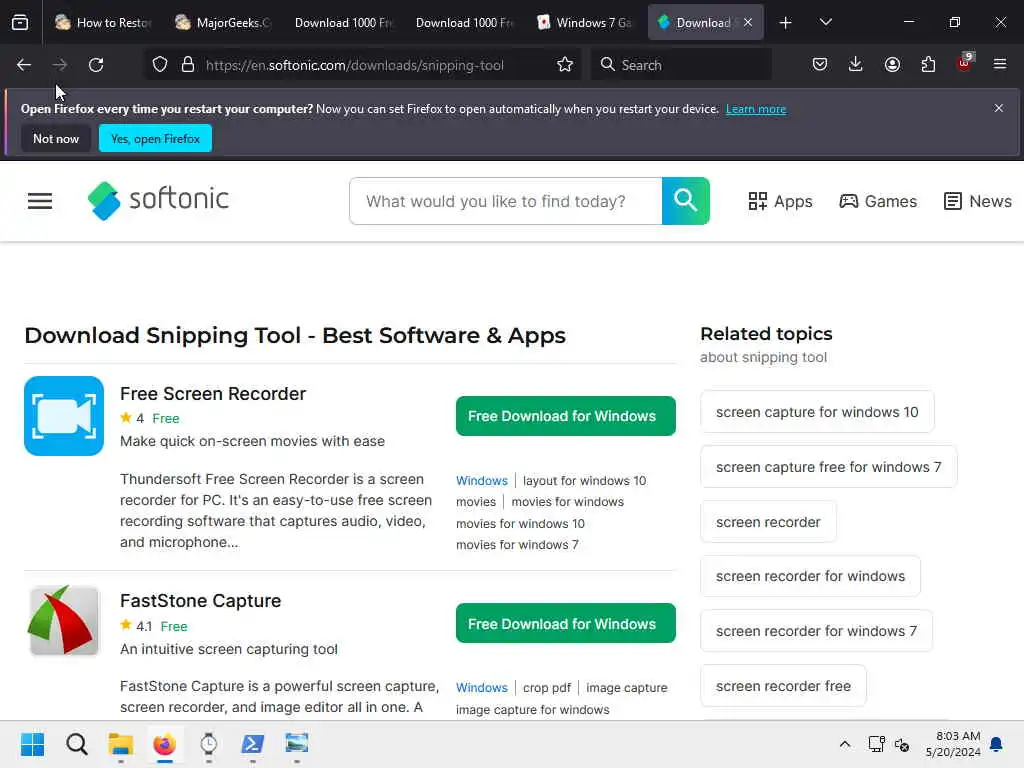
Task: Switch to the MajorGeeks tab
Action: click(223, 23)
